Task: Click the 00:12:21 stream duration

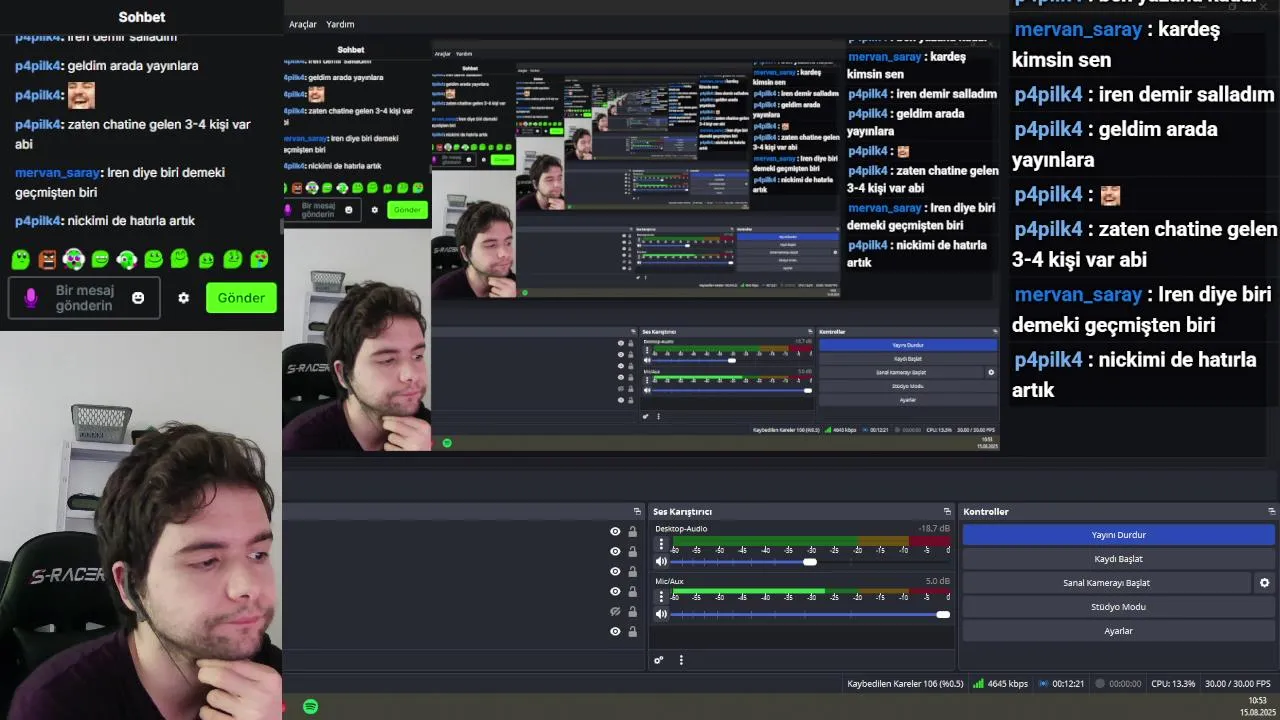Action: click(x=1068, y=684)
